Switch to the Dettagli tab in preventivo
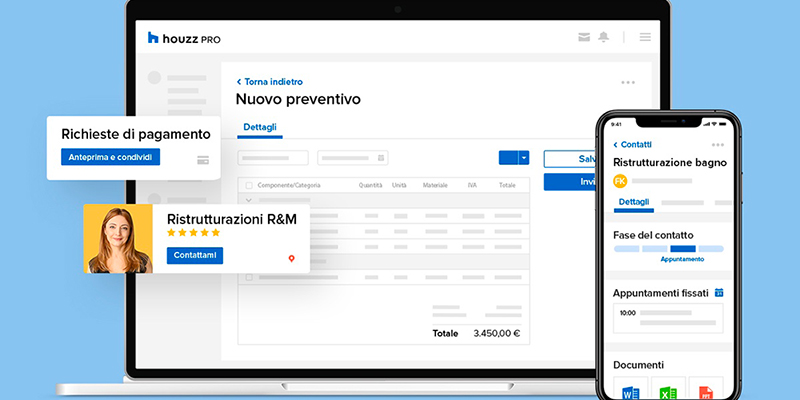The width and height of the screenshot is (800, 400). tap(260, 128)
